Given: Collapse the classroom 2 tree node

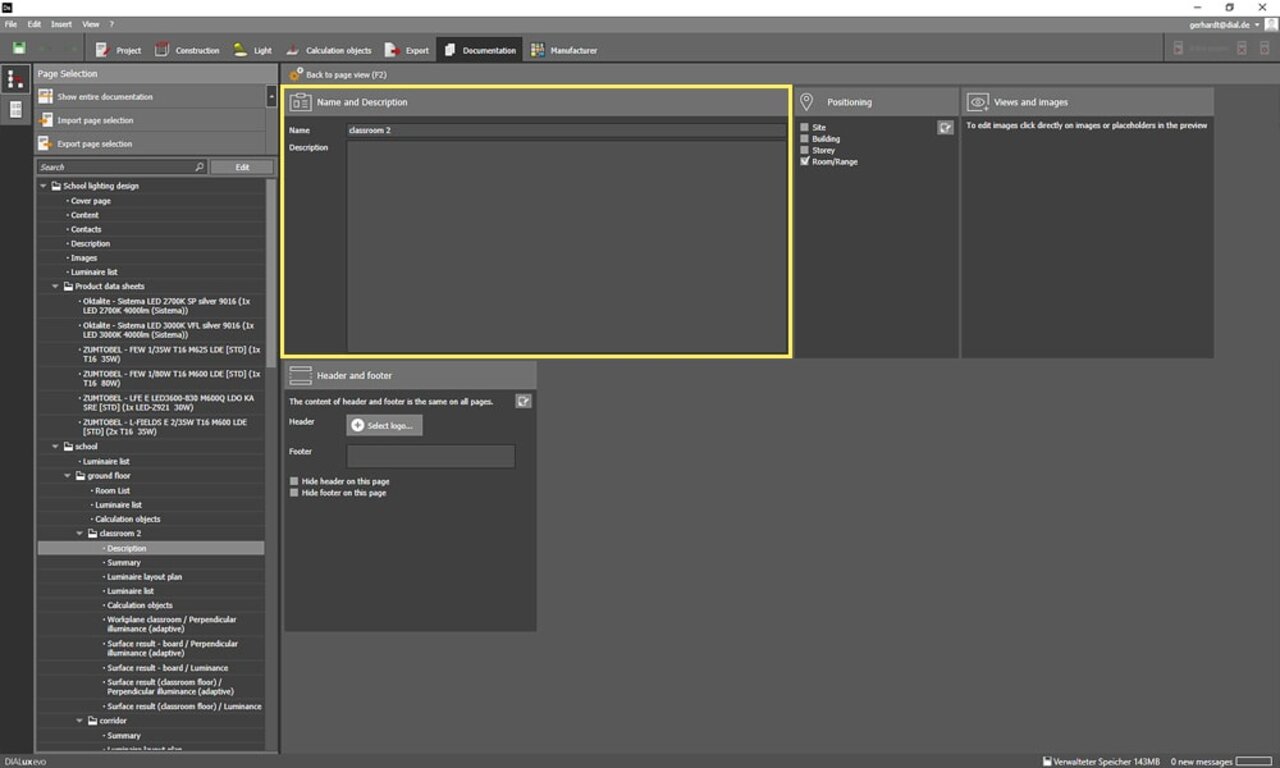Looking at the screenshot, I should click(80, 534).
